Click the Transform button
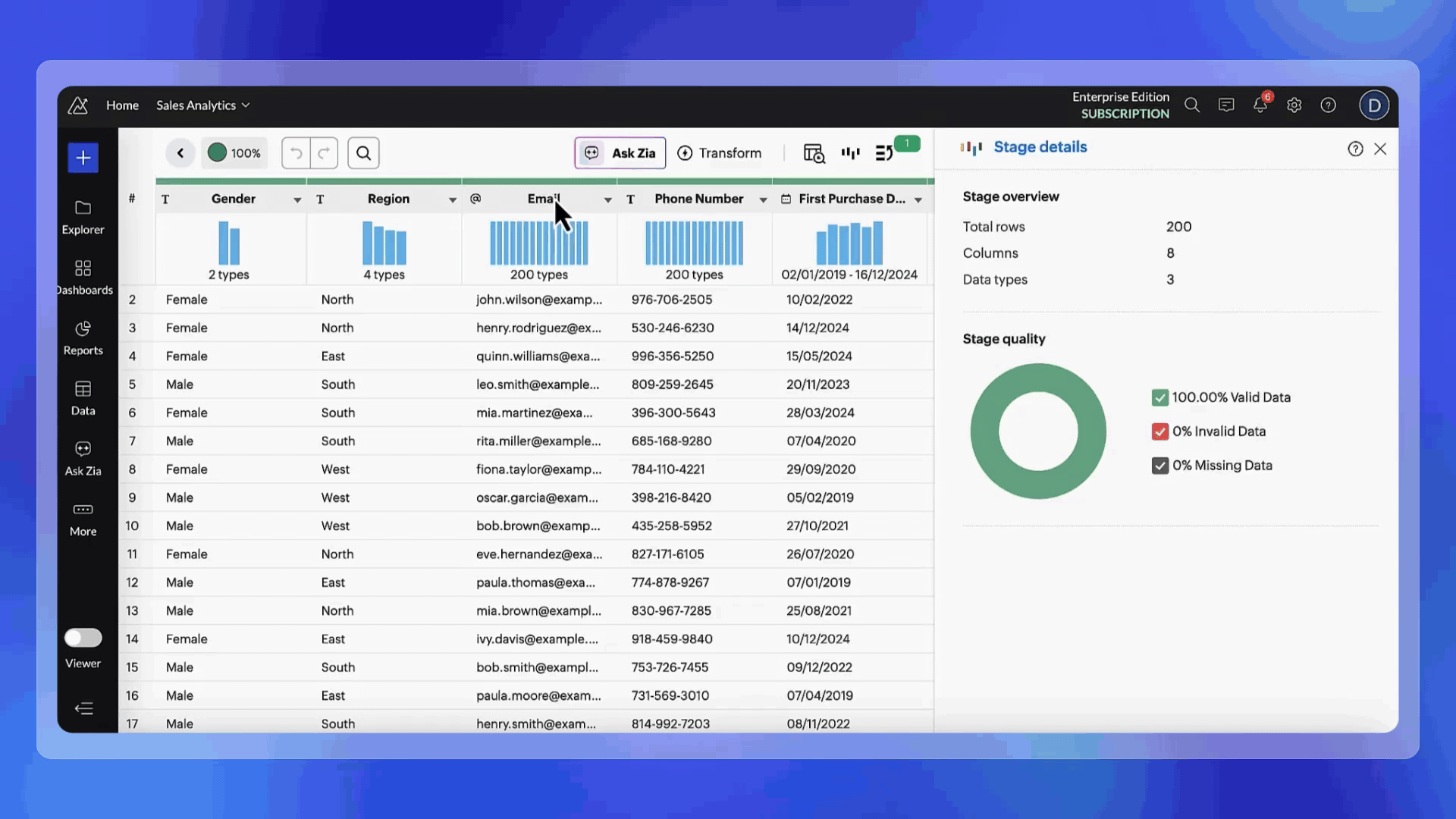Viewport: 1456px width, 819px height. click(x=719, y=153)
